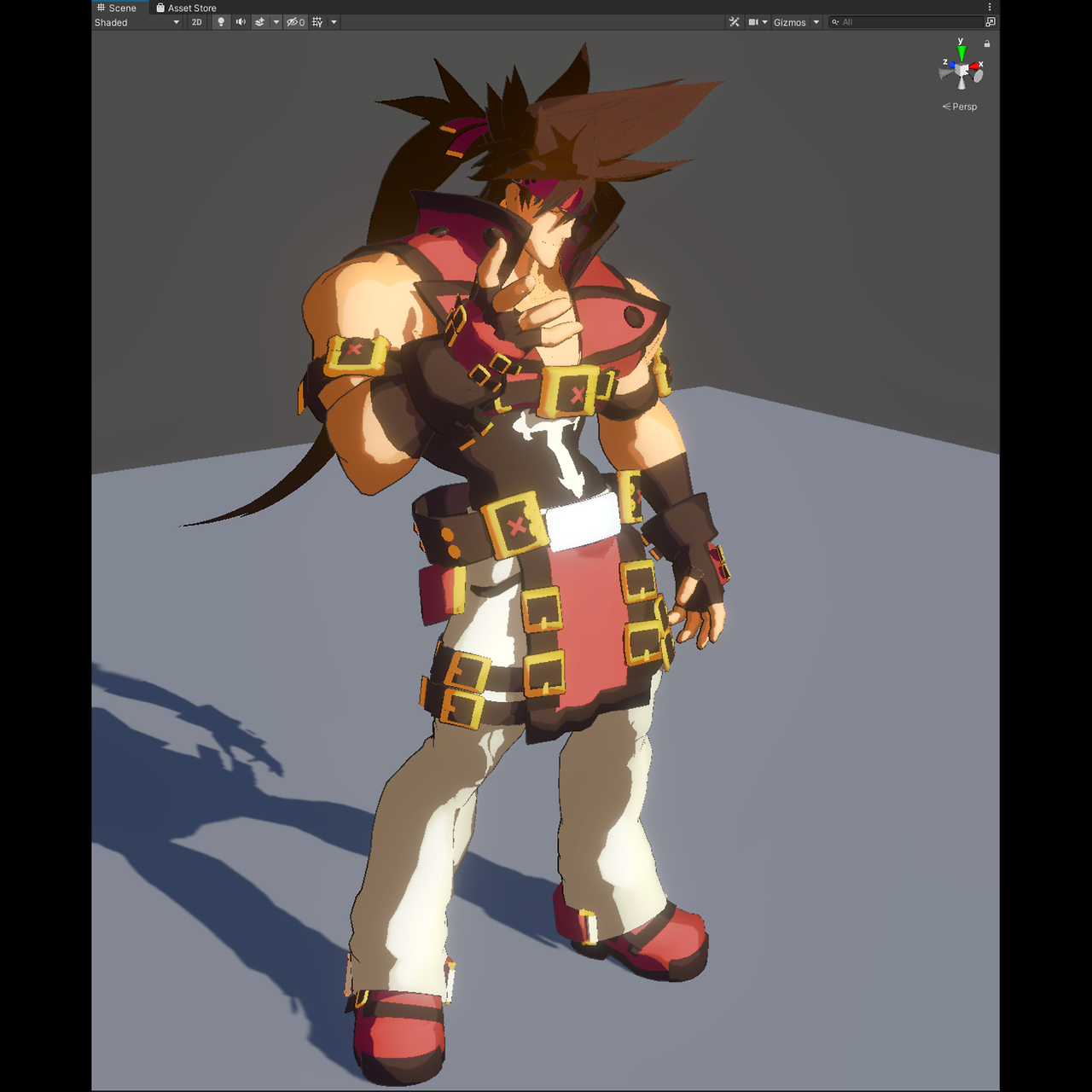The width and height of the screenshot is (1092, 1092).
Task: Open the Unity Search window icon
Action: click(x=990, y=22)
